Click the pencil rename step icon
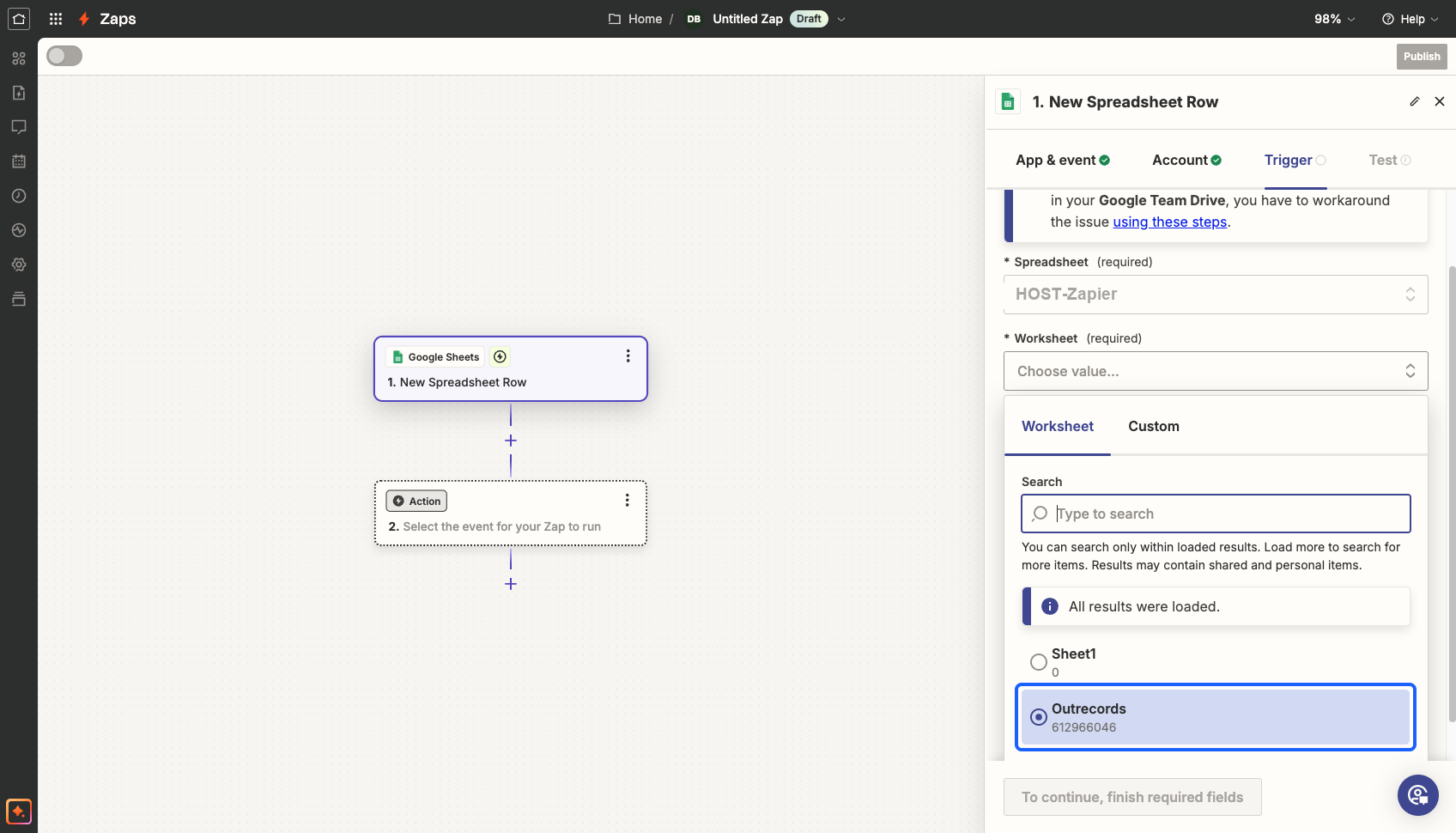This screenshot has height=833, width=1456. point(1415,101)
